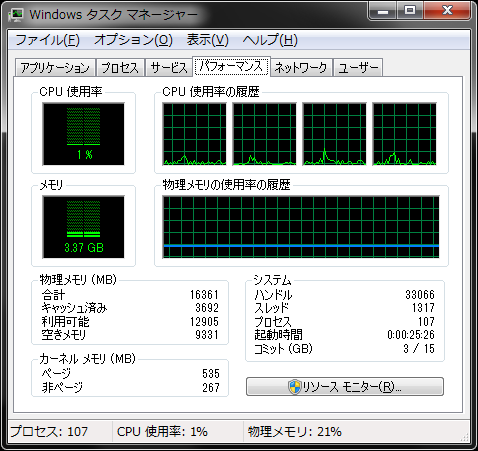Click the ハンドル value 33066
478x451 pixels.
pyautogui.click(x=420, y=295)
